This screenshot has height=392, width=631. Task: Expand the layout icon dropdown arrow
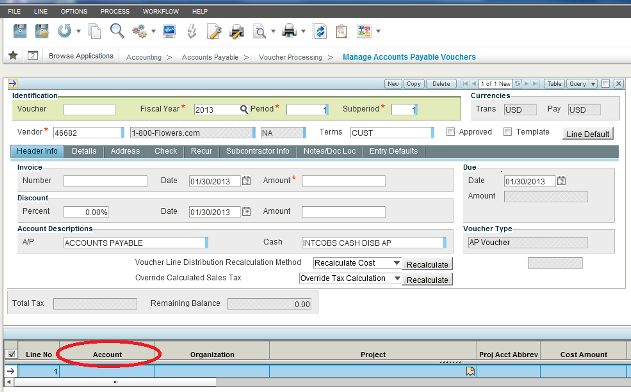378,31
